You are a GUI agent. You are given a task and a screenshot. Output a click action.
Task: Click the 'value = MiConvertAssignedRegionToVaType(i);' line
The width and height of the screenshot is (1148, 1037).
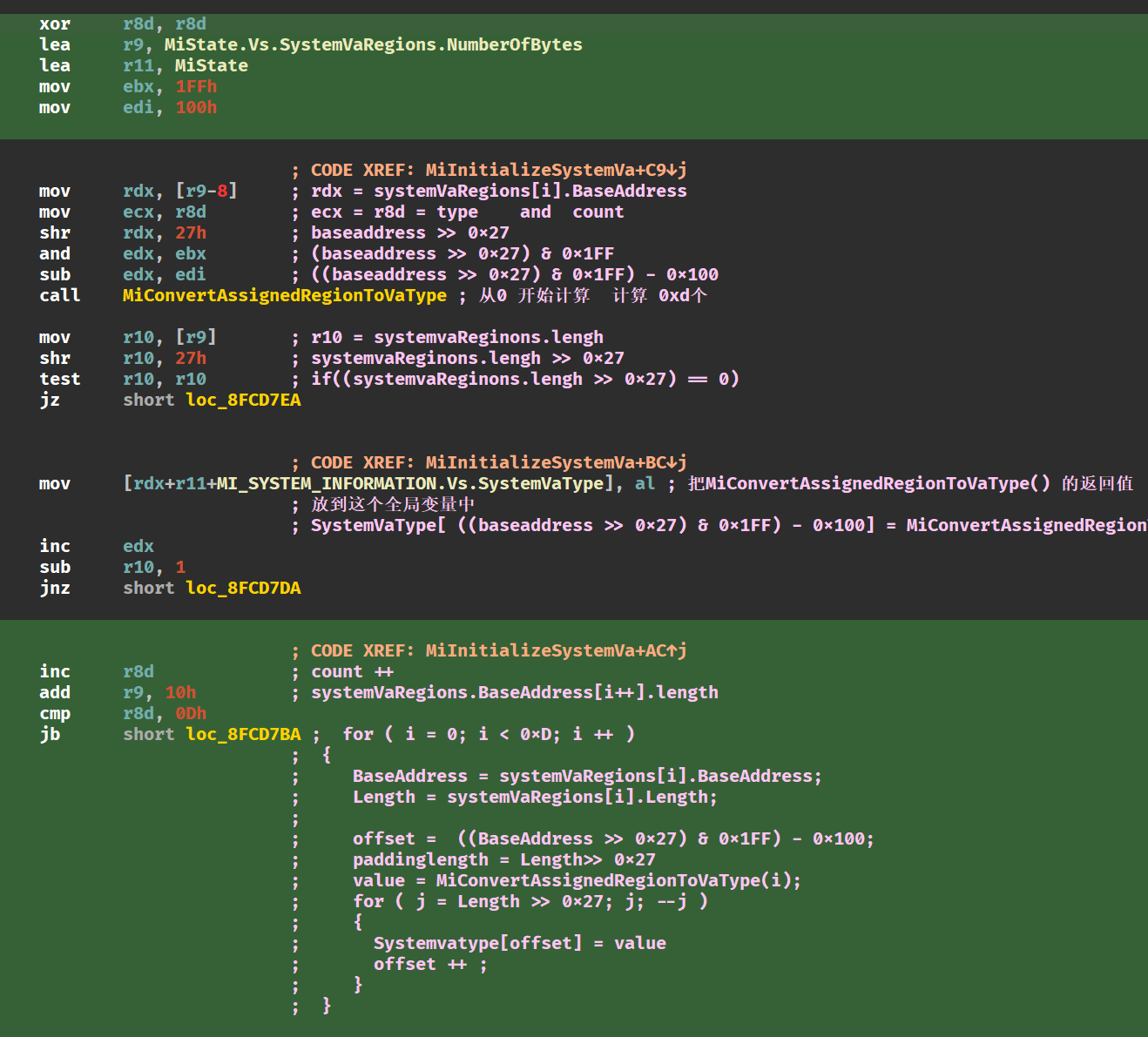click(x=577, y=880)
